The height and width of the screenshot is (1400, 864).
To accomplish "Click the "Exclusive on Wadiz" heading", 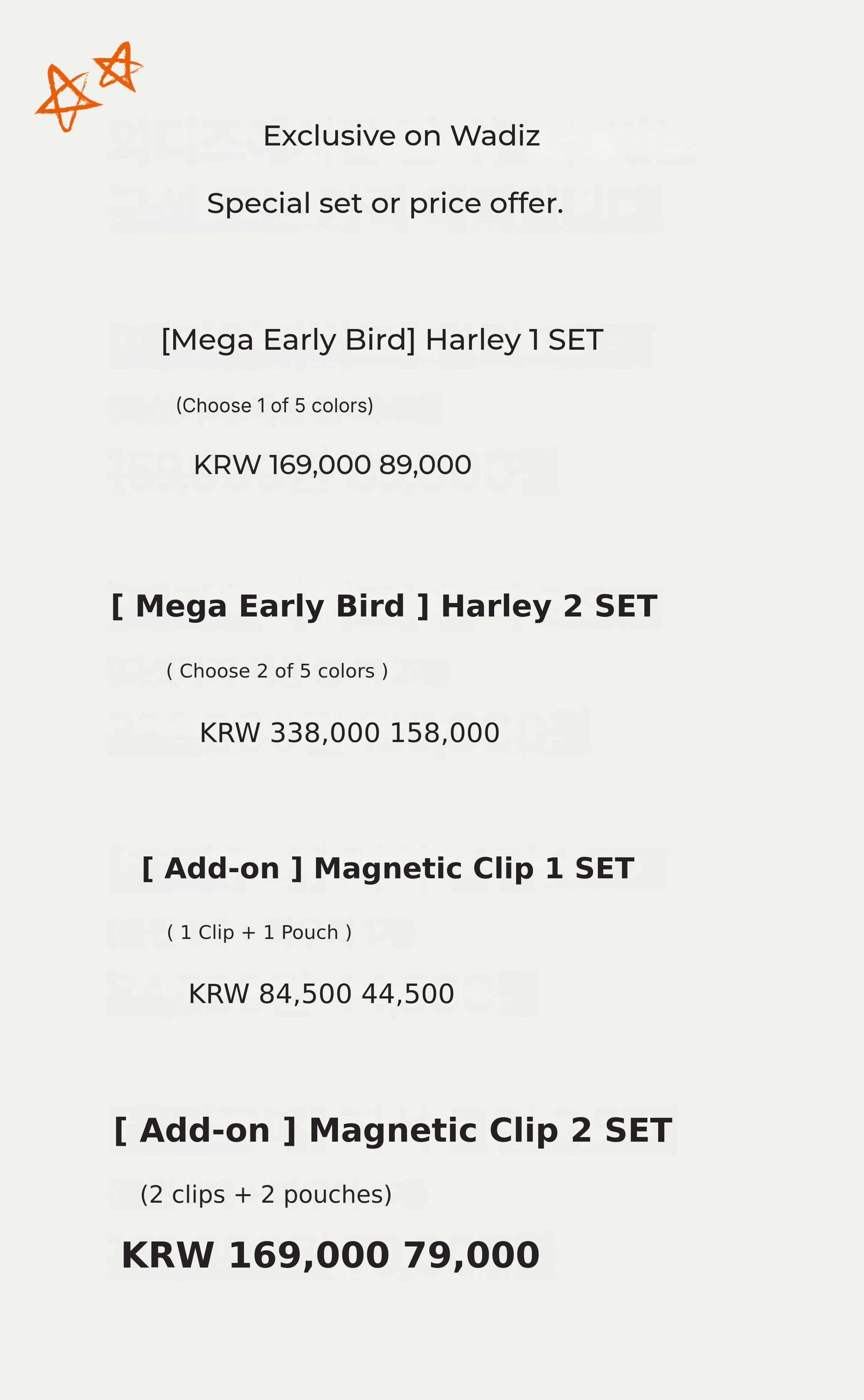I will [x=401, y=136].
